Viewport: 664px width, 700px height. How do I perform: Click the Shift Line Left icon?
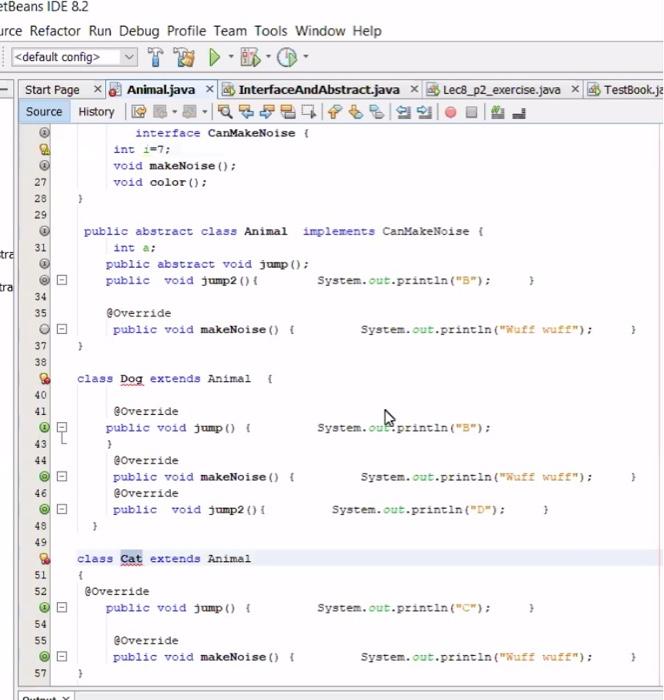(404, 112)
